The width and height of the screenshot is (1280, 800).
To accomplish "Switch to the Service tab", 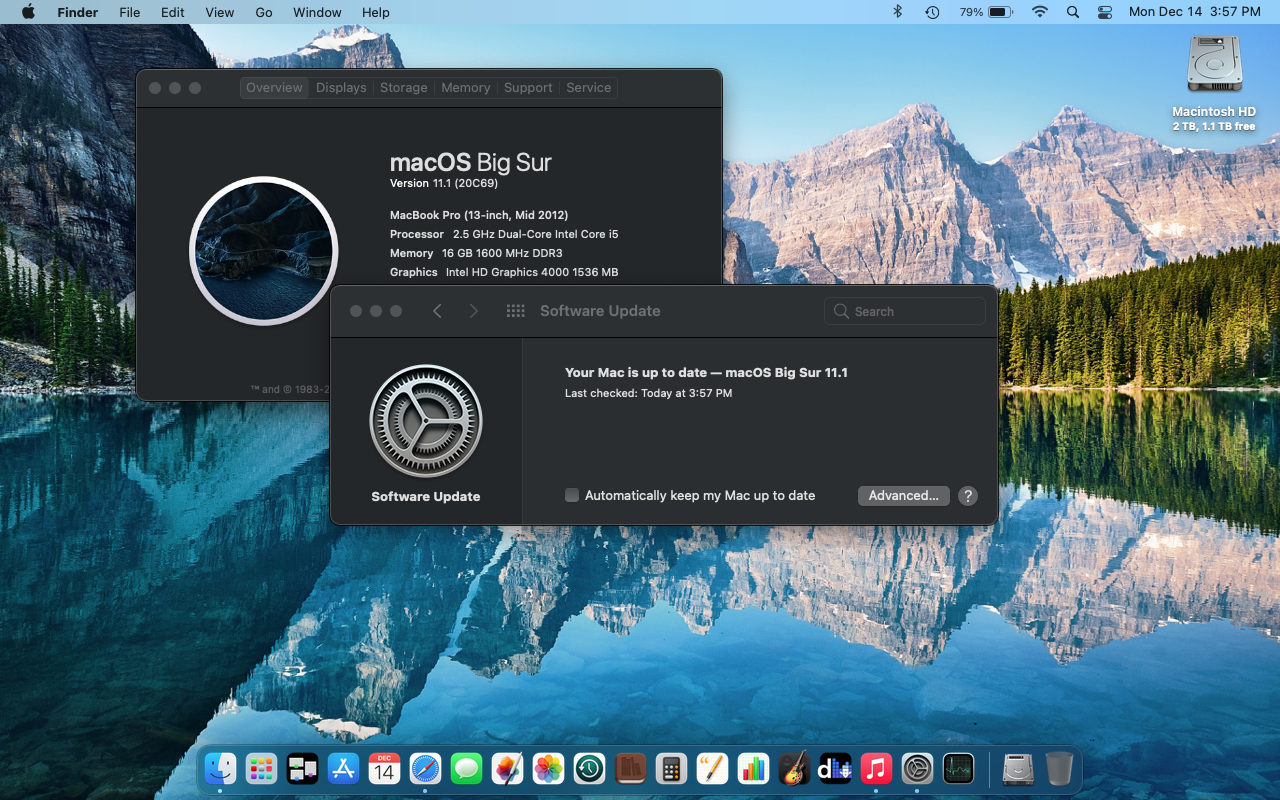I will click(589, 88).
